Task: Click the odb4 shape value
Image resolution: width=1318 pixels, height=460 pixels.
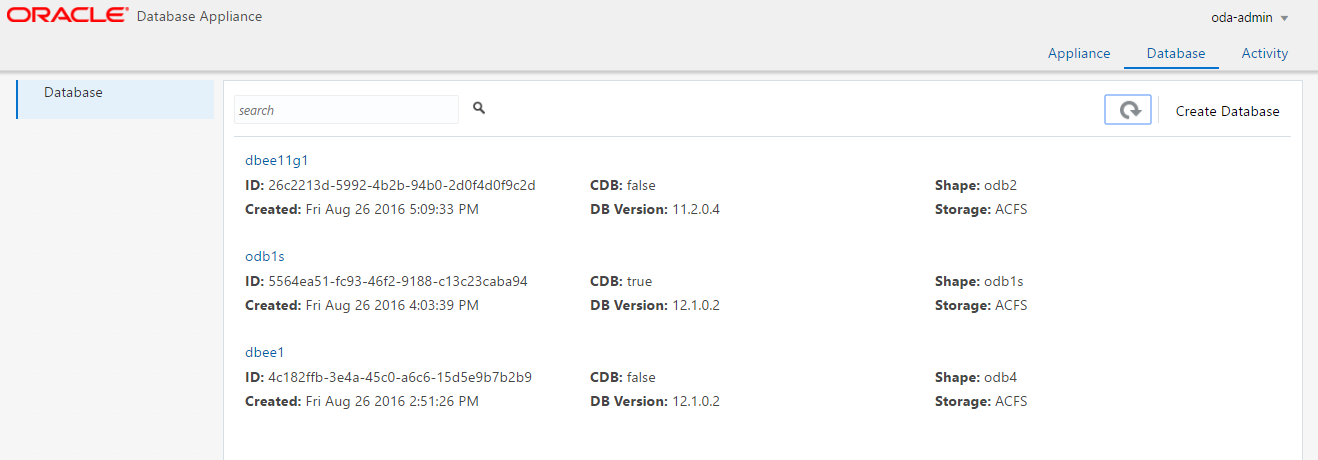Action: (x=1002, y=377)
